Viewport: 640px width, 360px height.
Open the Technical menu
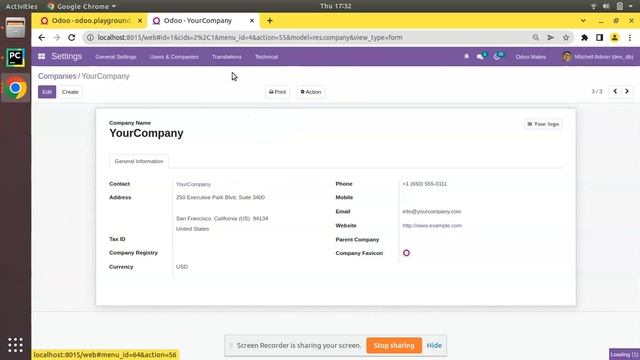[x=267, y=57]
